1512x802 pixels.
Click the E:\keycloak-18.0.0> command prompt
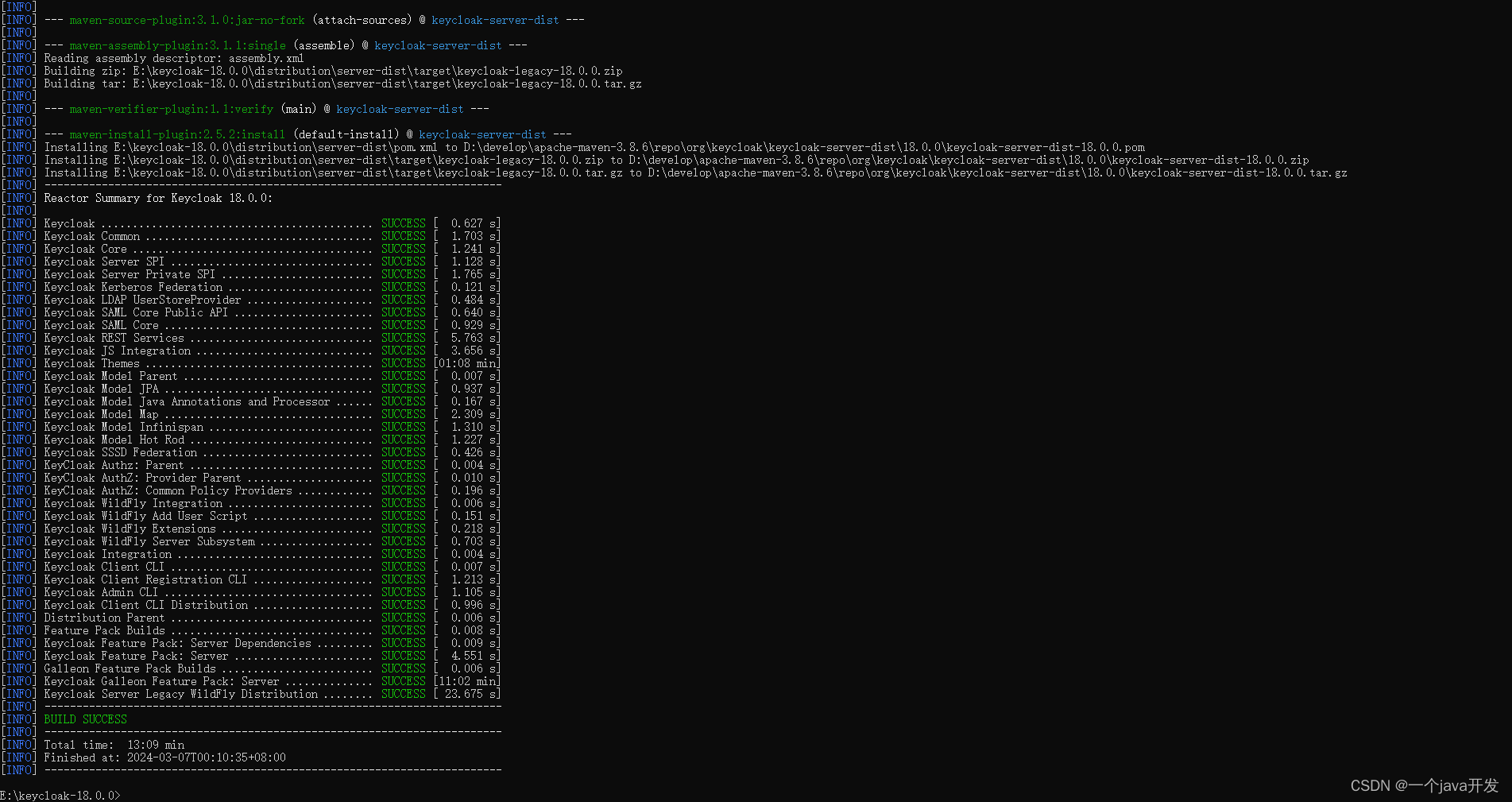pos(60,795)
